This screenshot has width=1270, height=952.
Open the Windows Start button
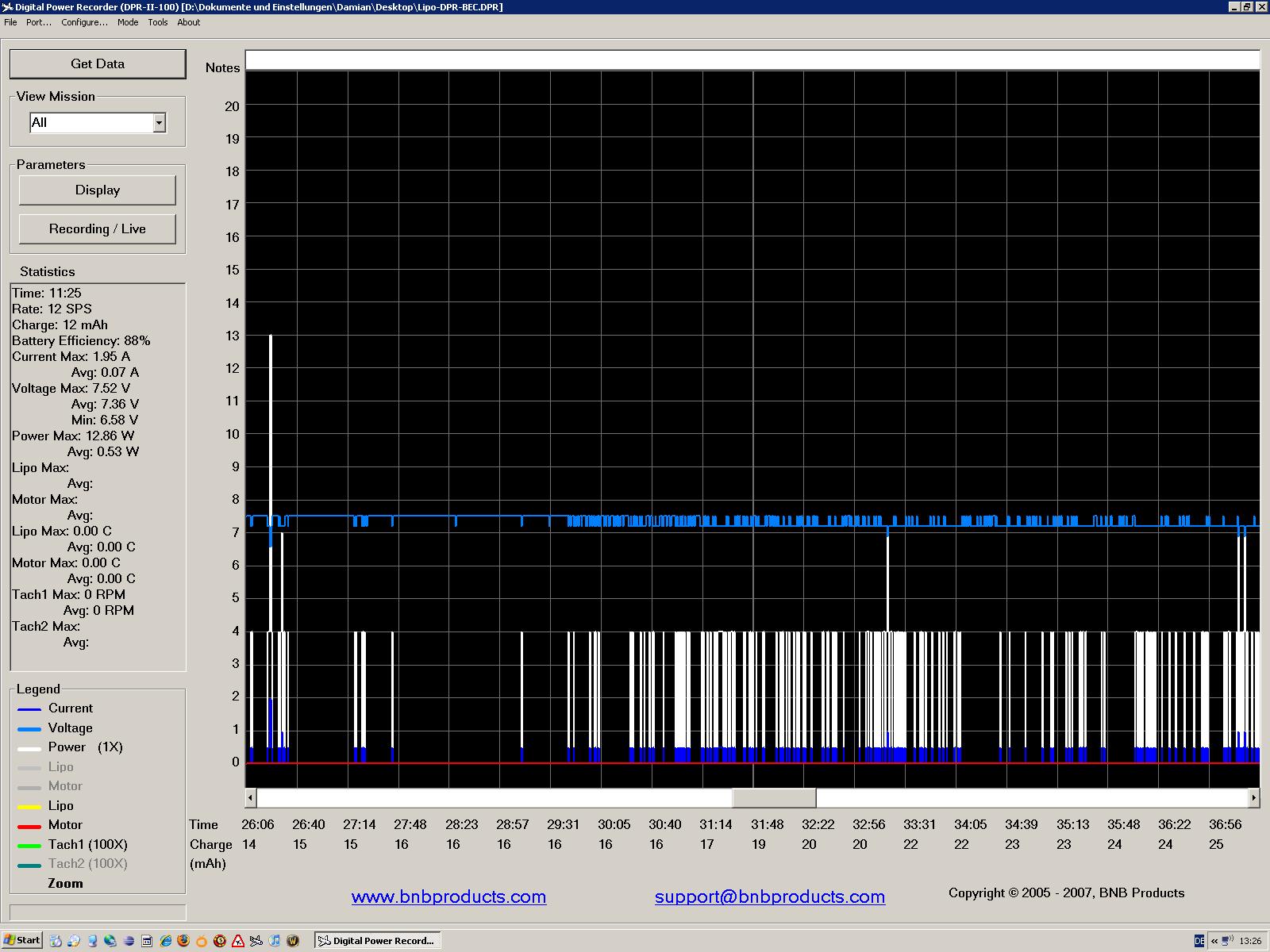pyautogui.click(x=22, y=940)
